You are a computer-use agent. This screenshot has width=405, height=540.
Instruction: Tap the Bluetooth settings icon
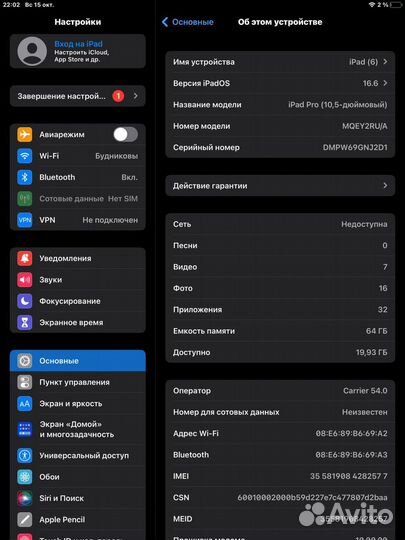(x=25, y=177)
